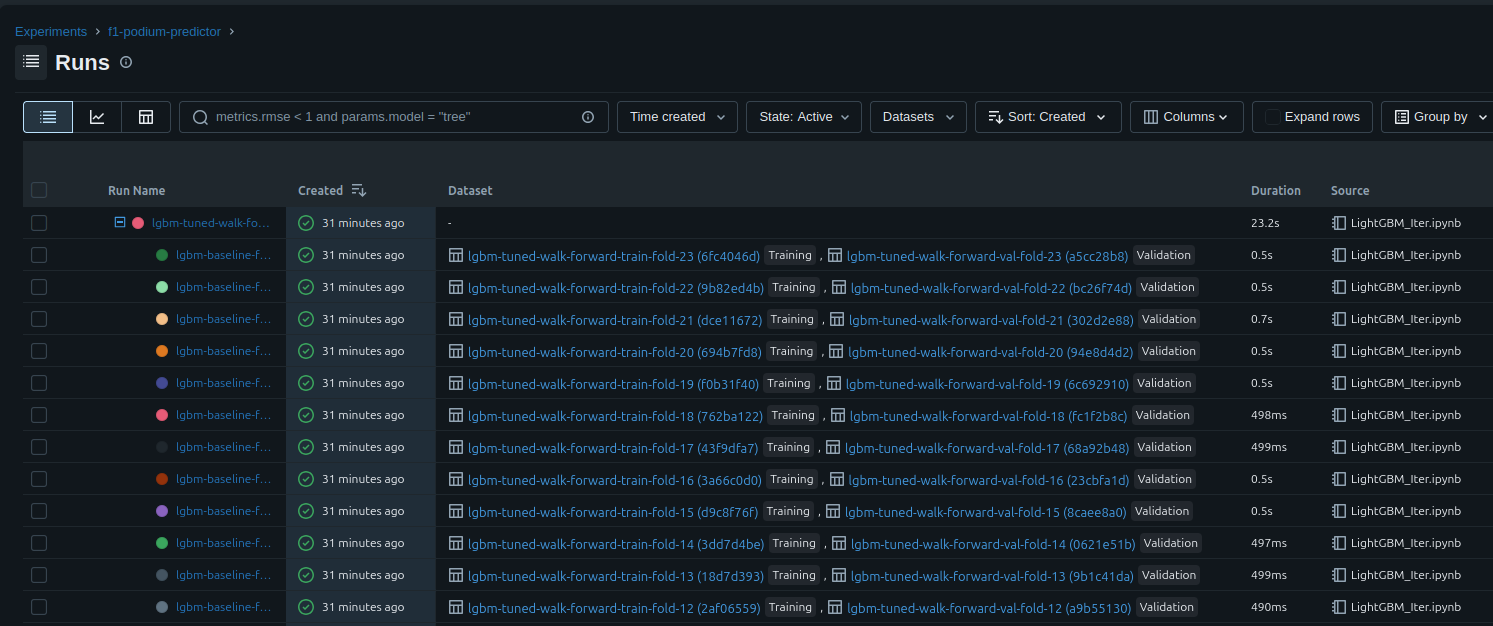The image size is (1493, 626).
Task: Click the Dataset column header
Action: 470,190
